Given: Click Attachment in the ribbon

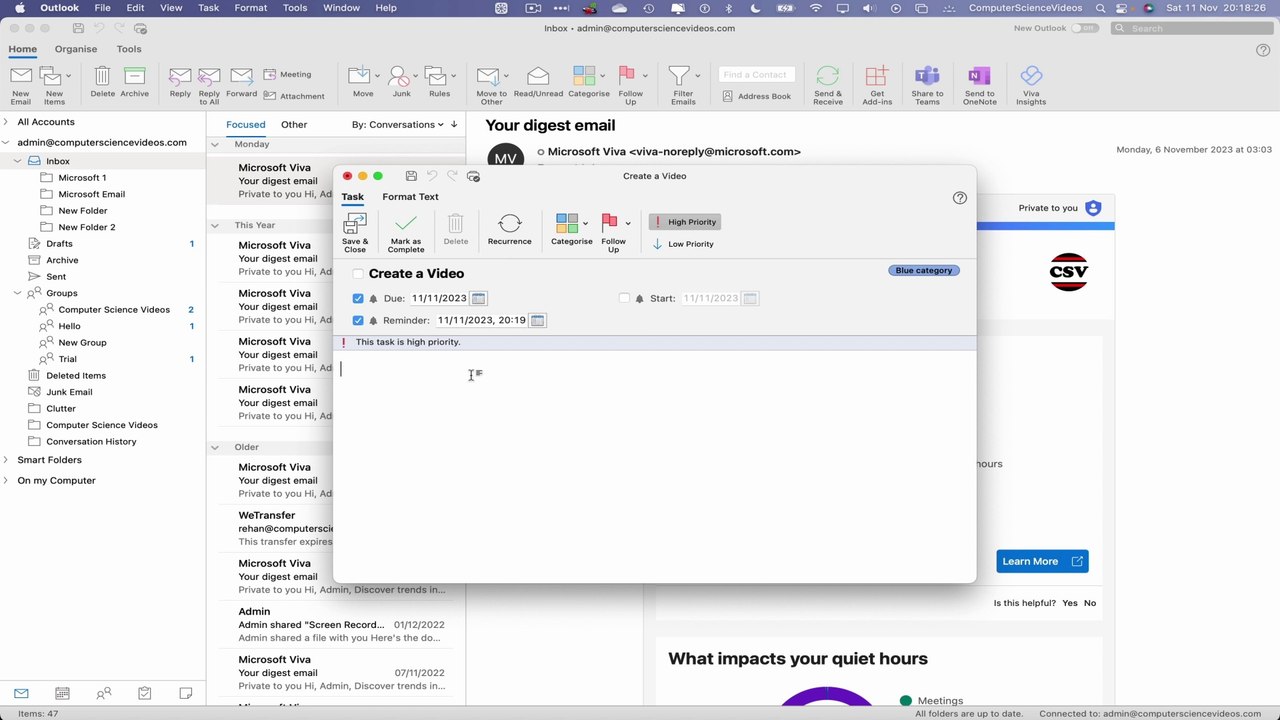Looking at the screenshot, I should click(x=293, y=96).
